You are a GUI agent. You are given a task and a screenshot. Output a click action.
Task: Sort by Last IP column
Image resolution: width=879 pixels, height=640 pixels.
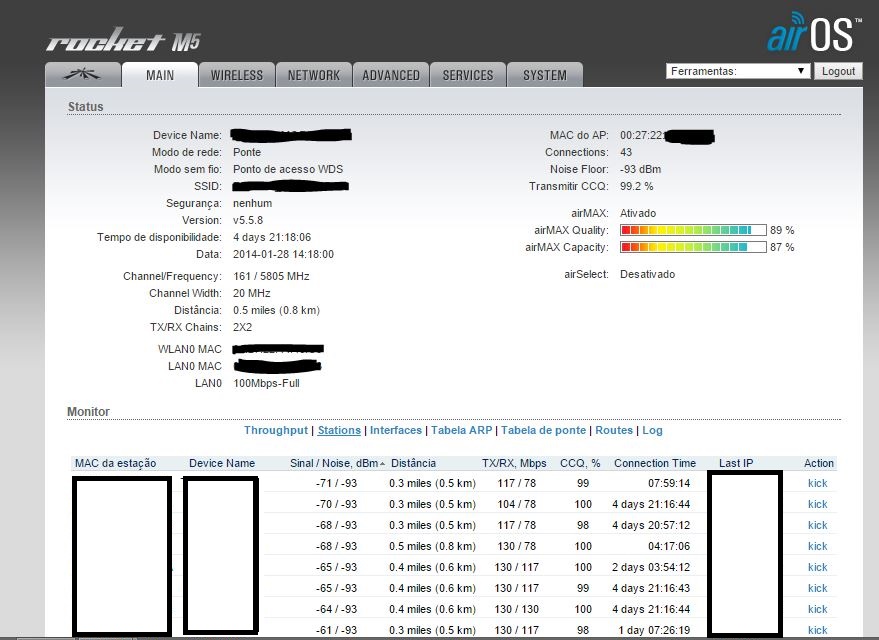click(736, 463)
